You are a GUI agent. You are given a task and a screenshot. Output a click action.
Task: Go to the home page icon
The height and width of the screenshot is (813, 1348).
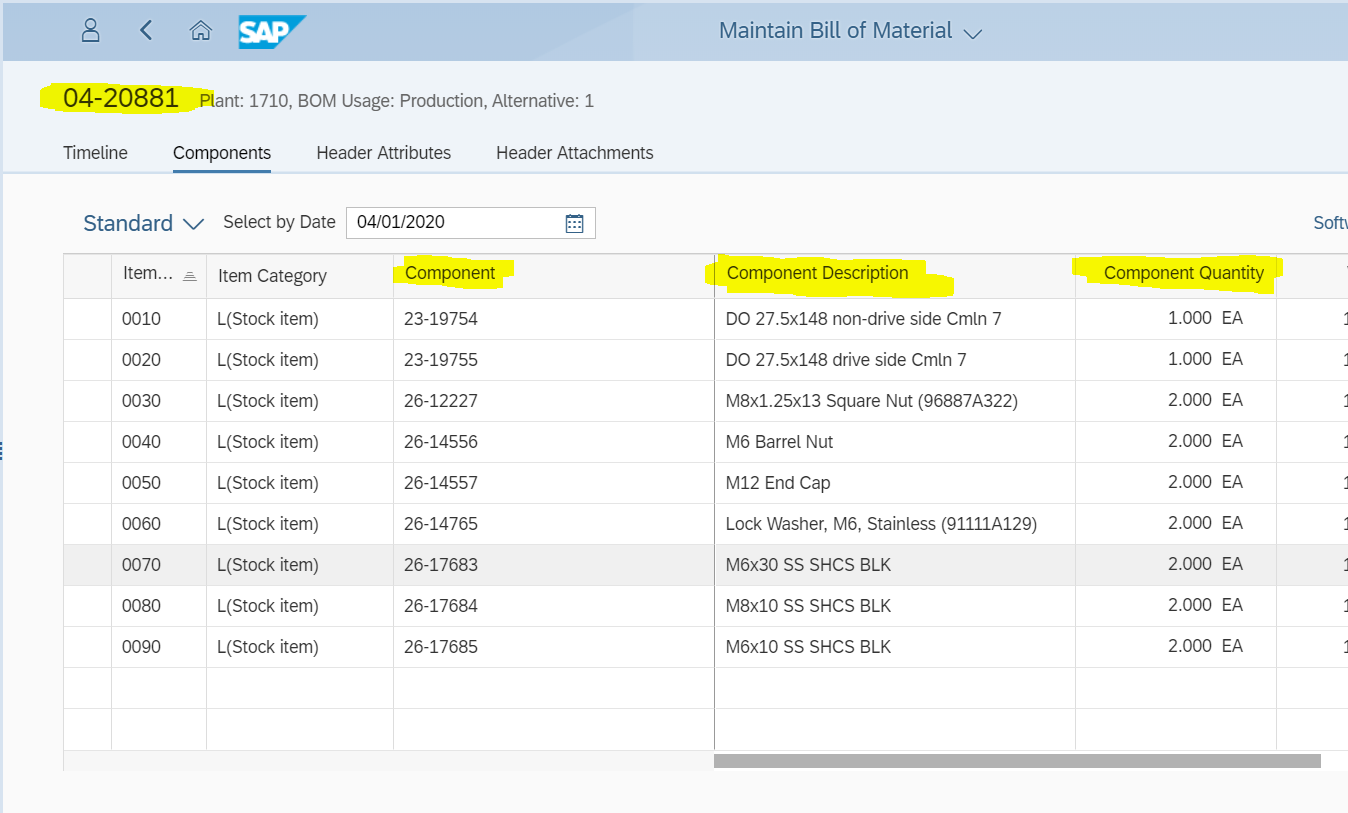[x=200, y=31]
